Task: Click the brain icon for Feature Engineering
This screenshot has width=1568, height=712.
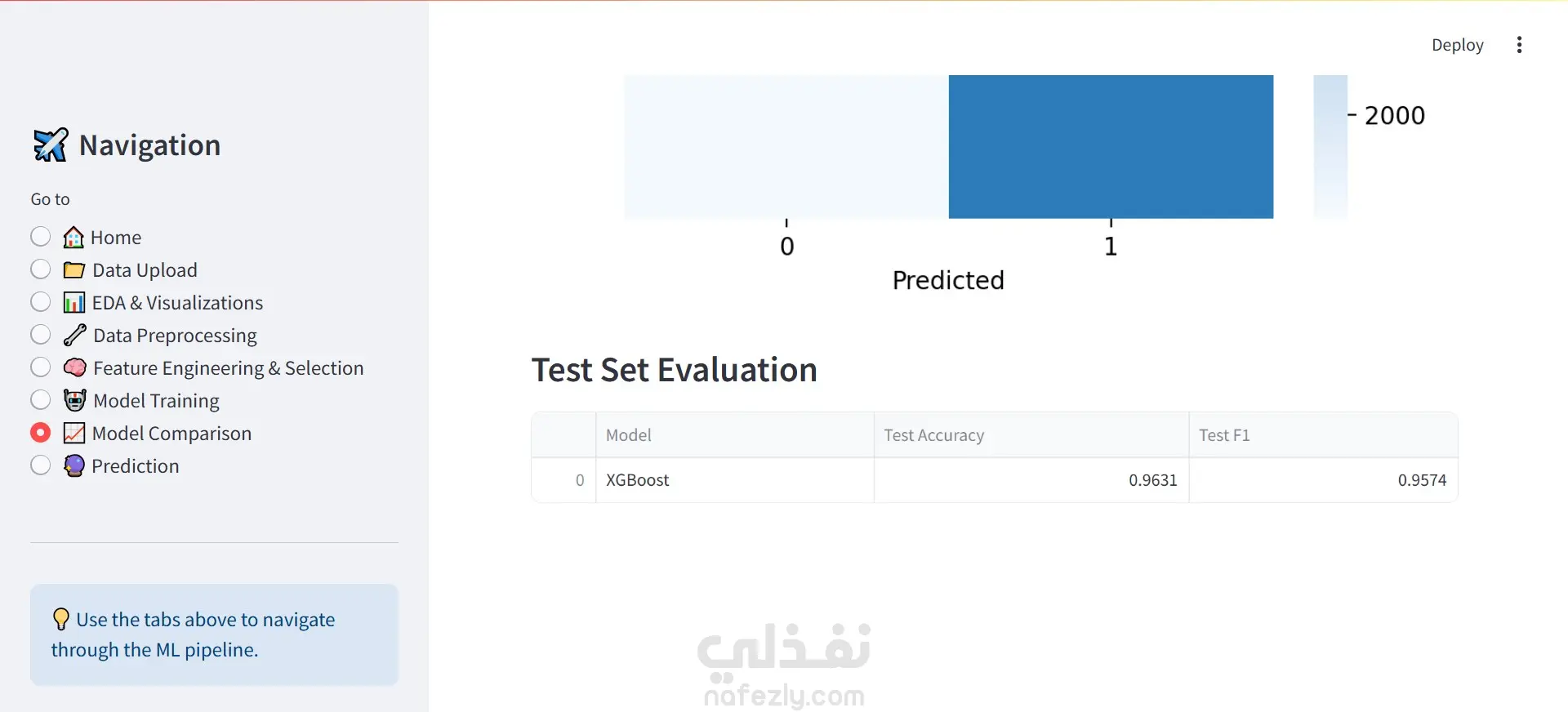Action: (74, 368)
